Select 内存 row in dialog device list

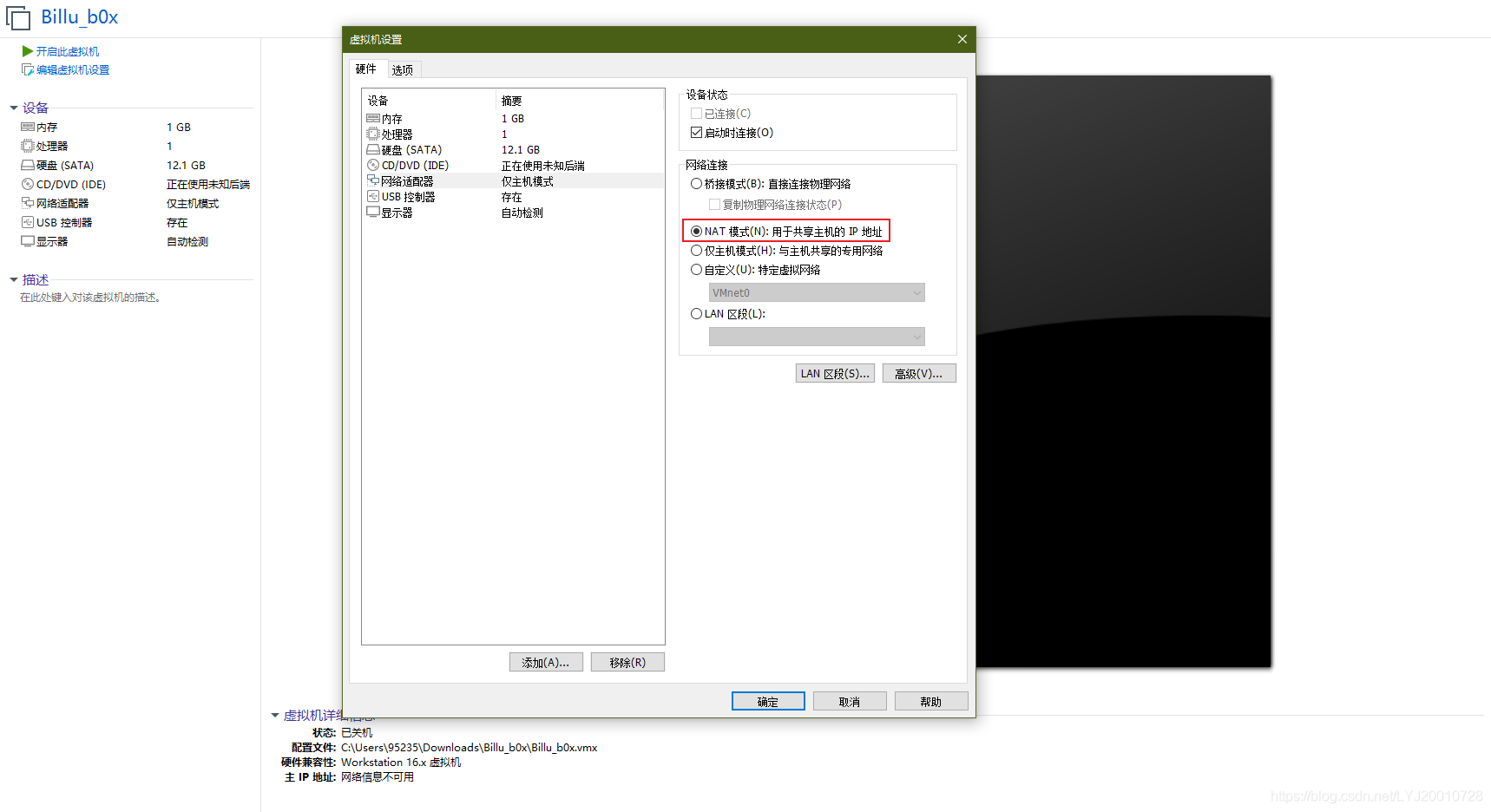(x=514, y=119)
